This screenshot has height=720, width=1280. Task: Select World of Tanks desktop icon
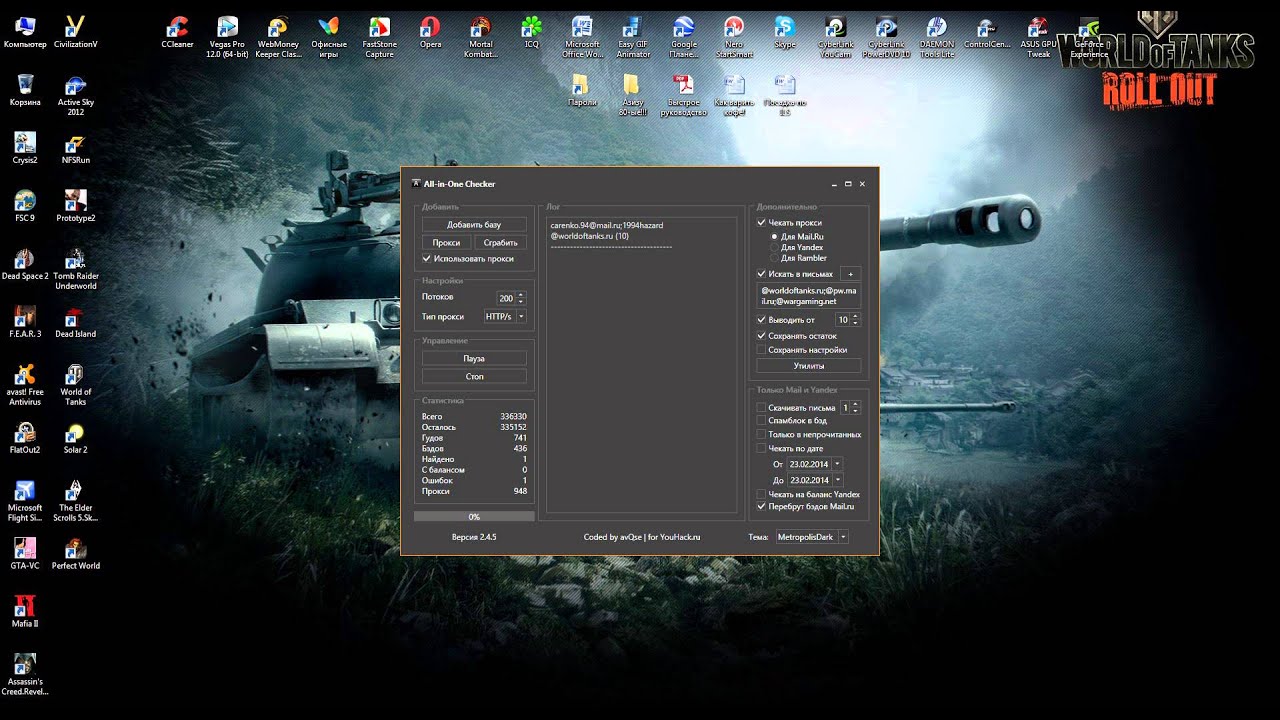pos(75,385)
